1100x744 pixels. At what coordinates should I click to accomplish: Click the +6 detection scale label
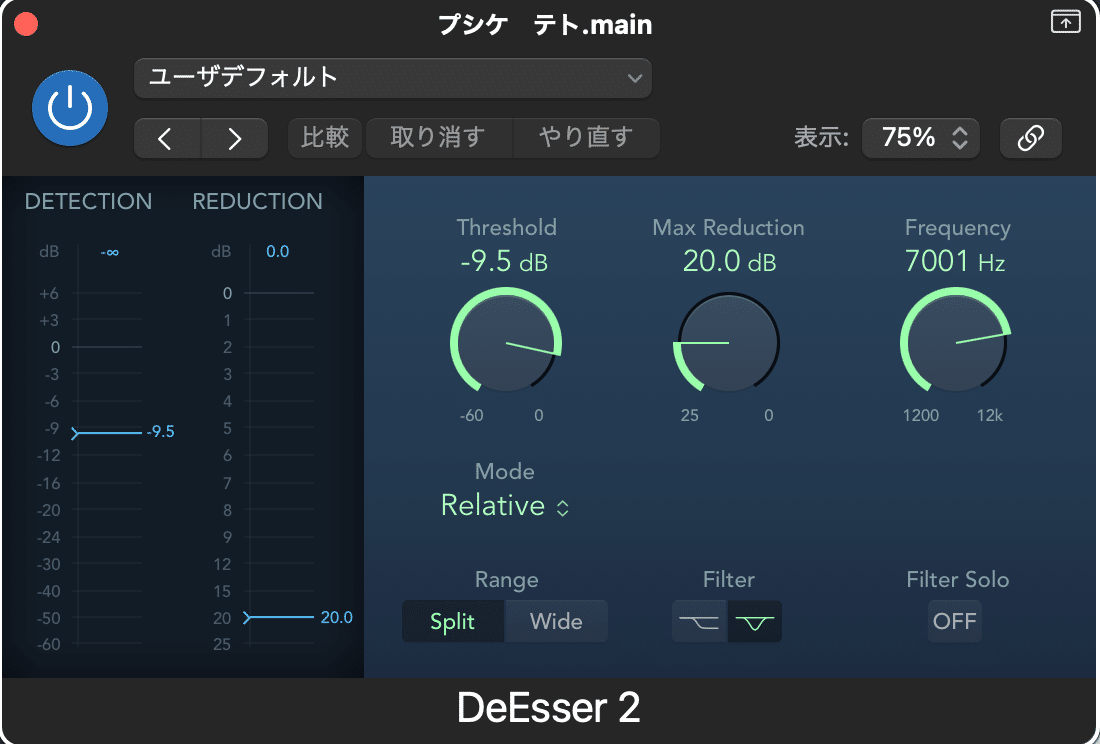[x=49, y=293]
